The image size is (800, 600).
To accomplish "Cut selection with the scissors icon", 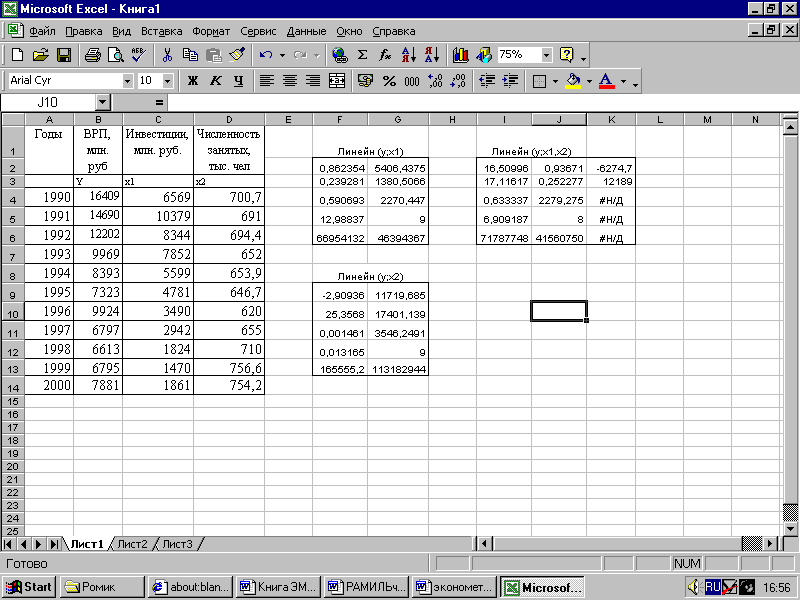I will click(x=167, y=55).
